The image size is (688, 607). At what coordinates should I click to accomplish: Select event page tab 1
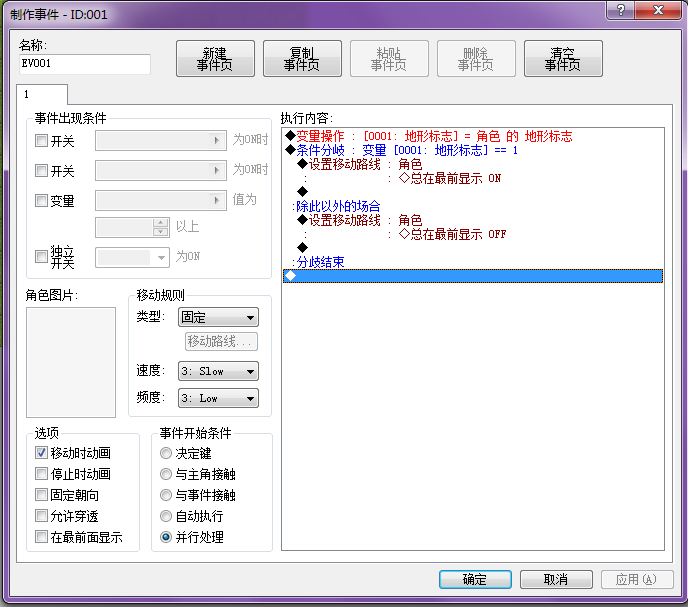(42, 94)
